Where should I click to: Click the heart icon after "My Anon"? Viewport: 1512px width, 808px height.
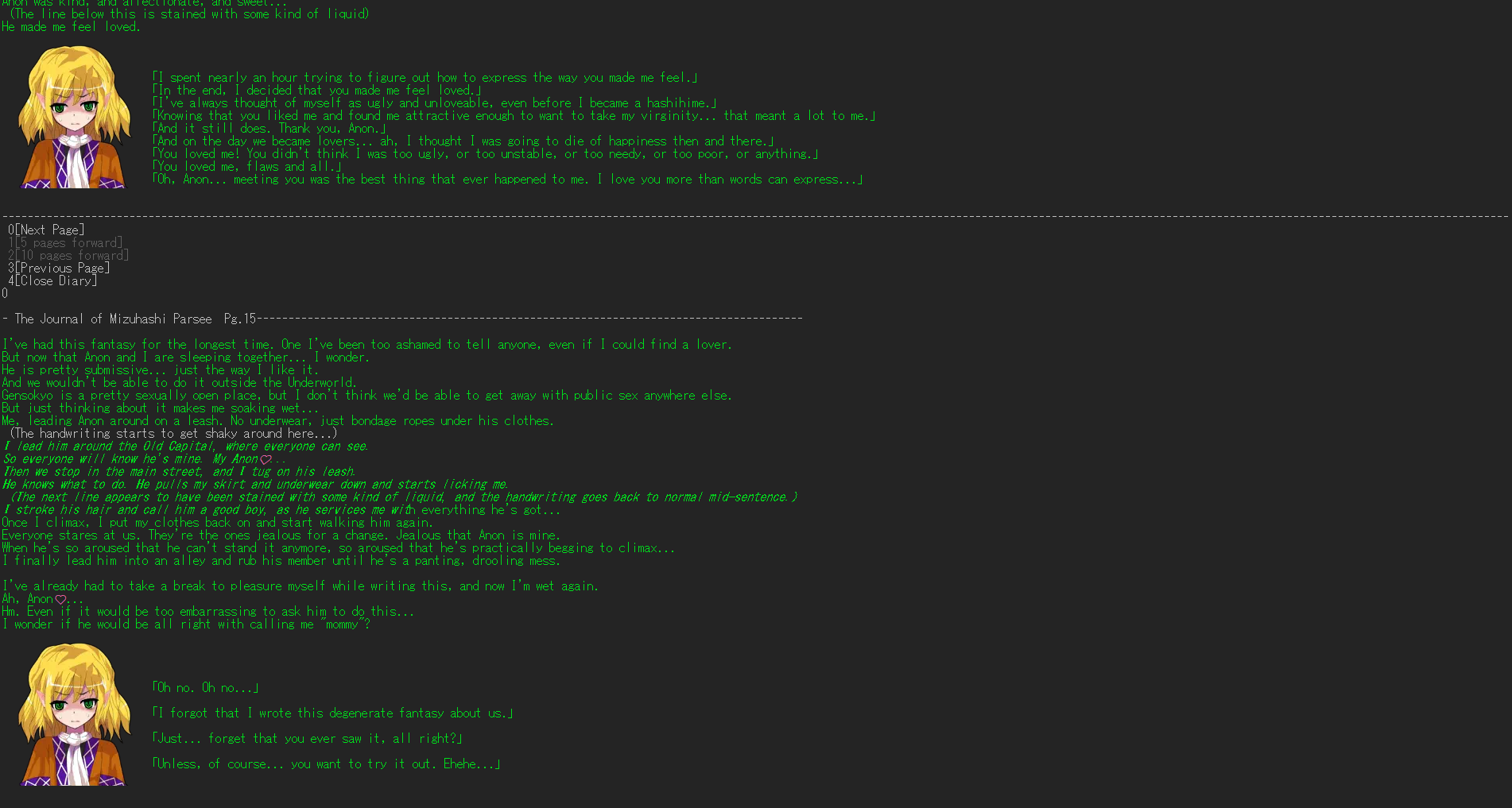(266, 459)
